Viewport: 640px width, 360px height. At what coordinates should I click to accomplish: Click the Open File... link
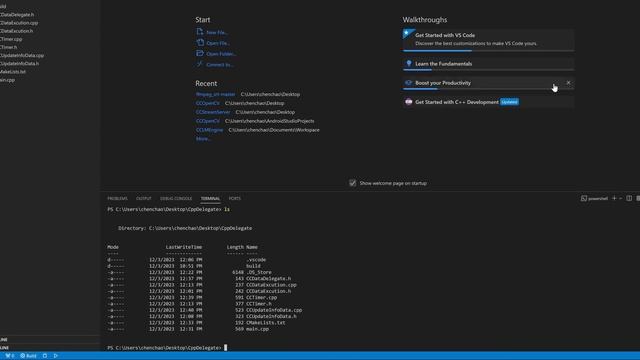click(x=218, y=43)
